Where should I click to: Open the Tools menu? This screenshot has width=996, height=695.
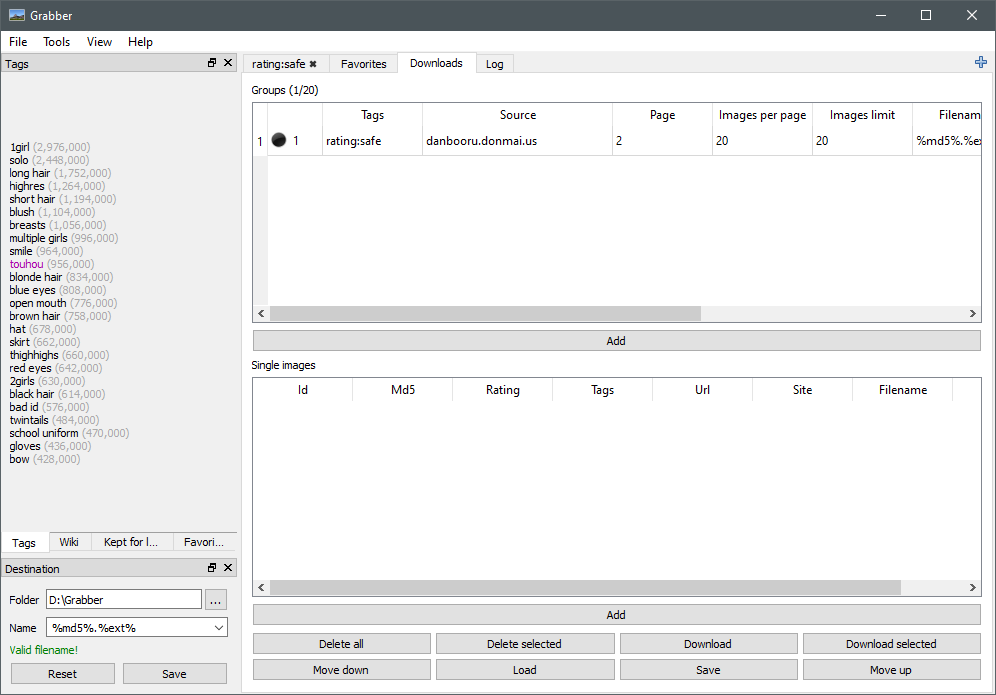click(57, 42)
